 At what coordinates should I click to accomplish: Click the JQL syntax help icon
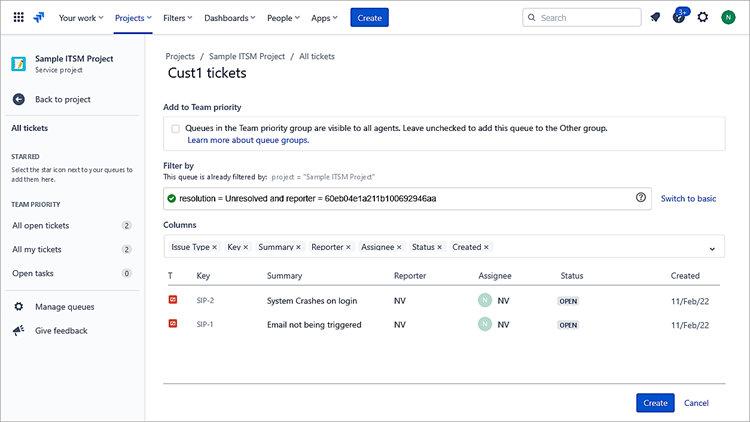coord(641,198)
